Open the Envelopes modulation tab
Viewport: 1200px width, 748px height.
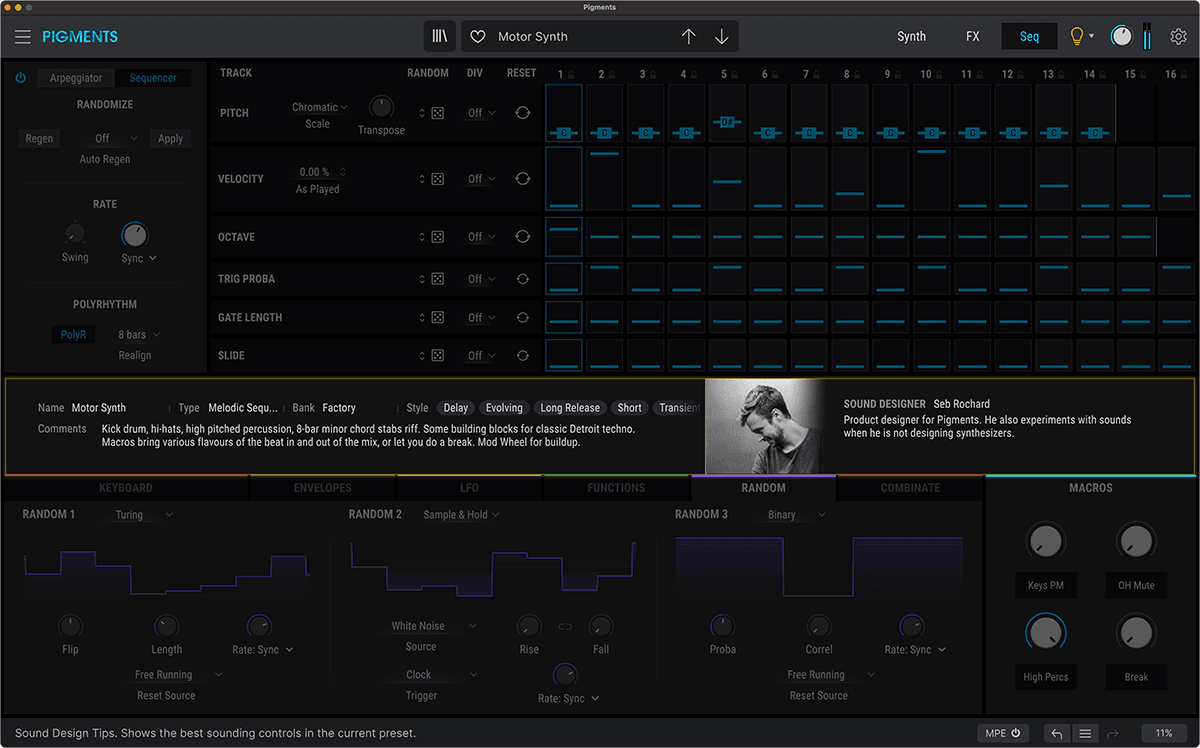click(323, 488)
